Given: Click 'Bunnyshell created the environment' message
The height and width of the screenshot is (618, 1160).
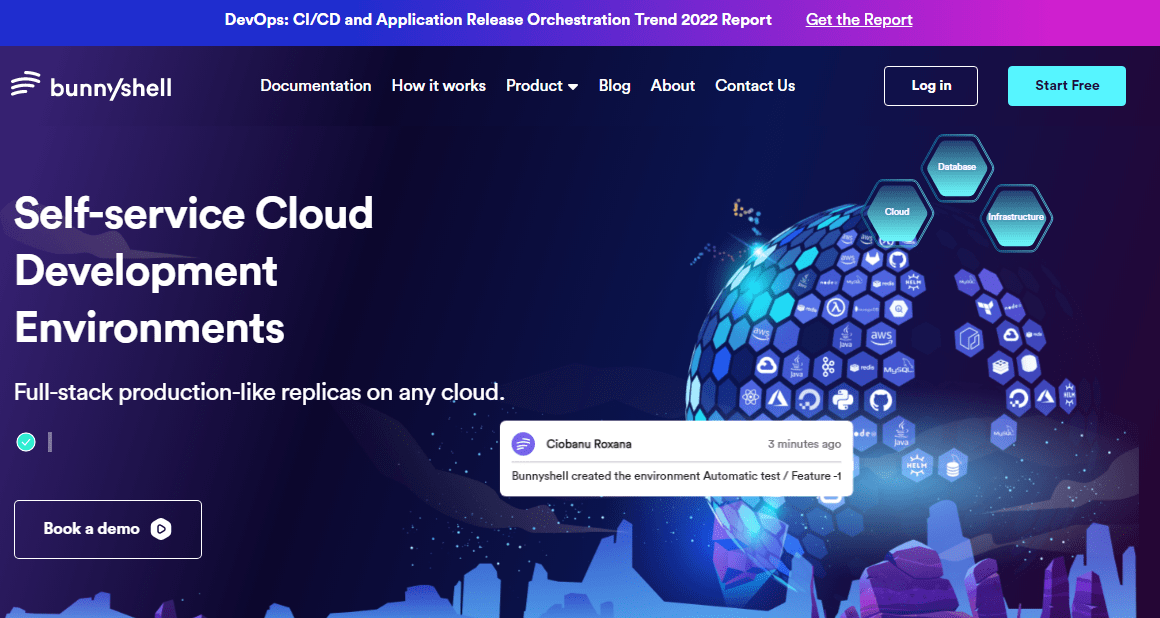Looking at the screenshot, I should 676,476.
